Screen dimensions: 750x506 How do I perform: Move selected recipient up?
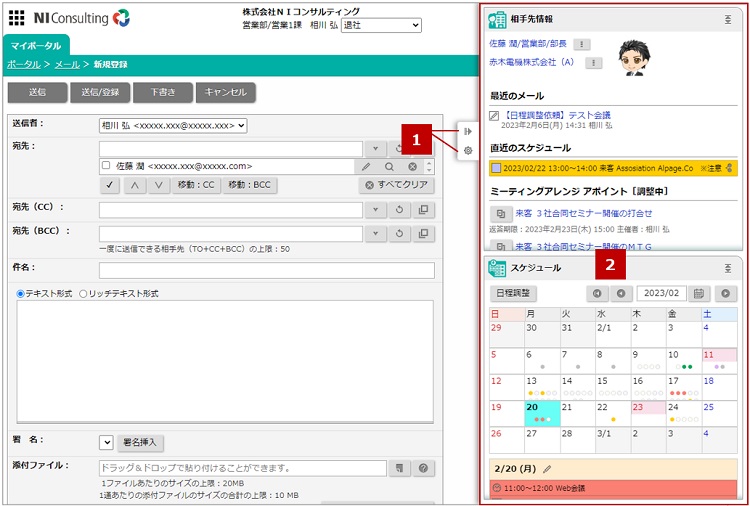click(x=135, y=185)
